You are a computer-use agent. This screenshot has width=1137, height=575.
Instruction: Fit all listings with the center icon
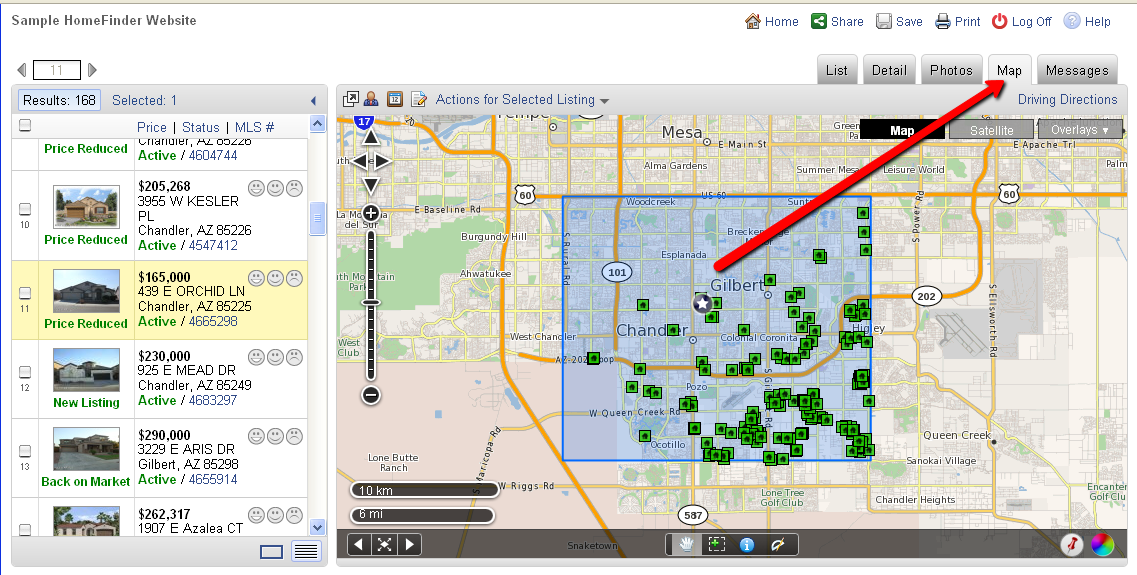384,545
